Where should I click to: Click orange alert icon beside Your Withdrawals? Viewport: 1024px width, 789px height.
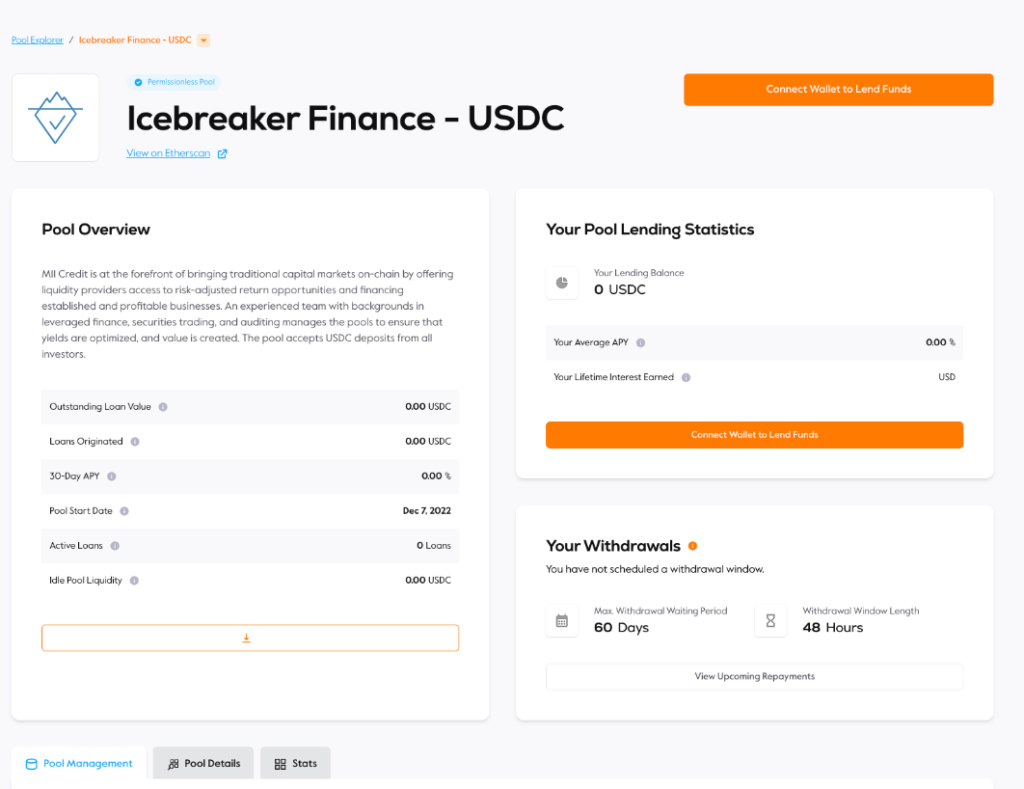point(693,545)
